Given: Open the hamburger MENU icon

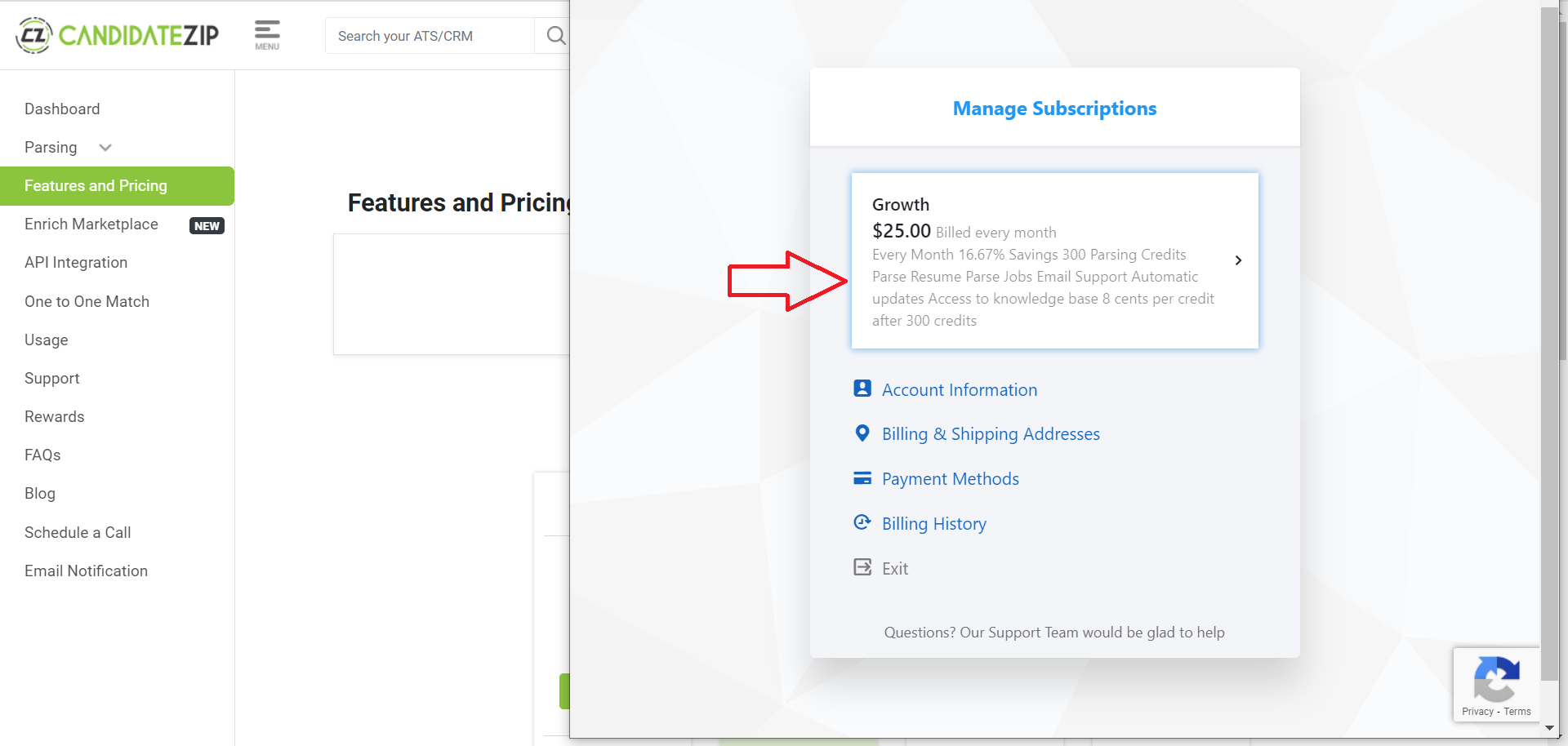Looking at the screenshot, I should click(x=267, y=35).
